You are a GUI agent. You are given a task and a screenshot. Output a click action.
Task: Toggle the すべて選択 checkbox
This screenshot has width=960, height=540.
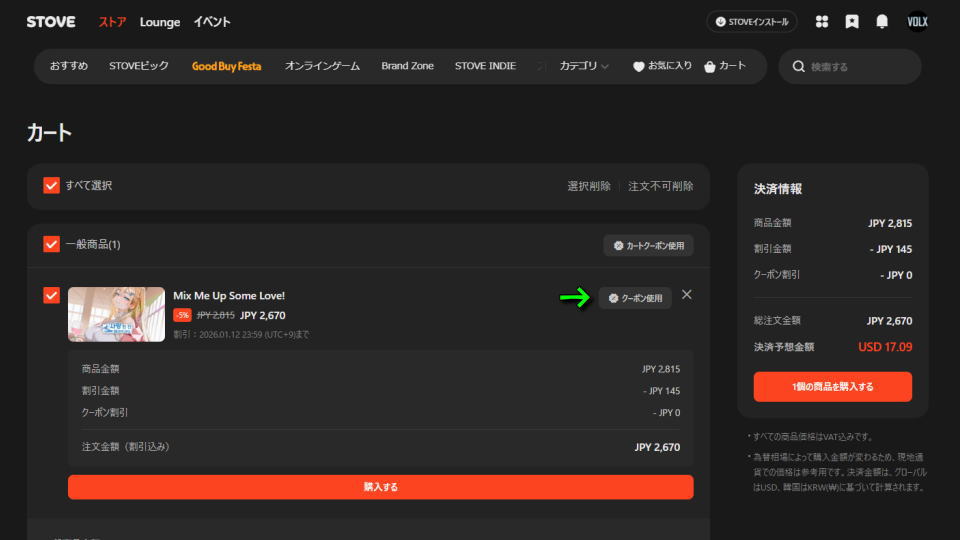point(52,186)
